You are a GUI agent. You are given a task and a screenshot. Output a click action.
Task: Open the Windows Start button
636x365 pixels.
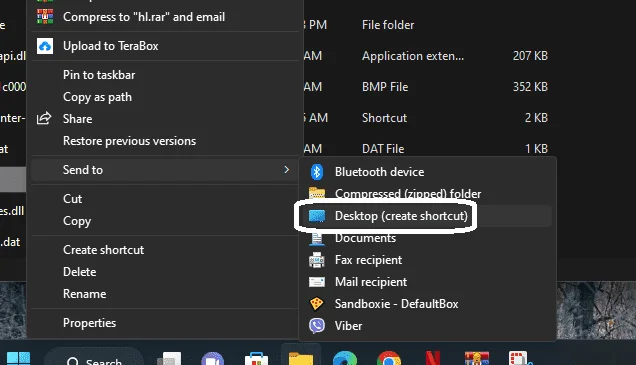click(19, 359)
